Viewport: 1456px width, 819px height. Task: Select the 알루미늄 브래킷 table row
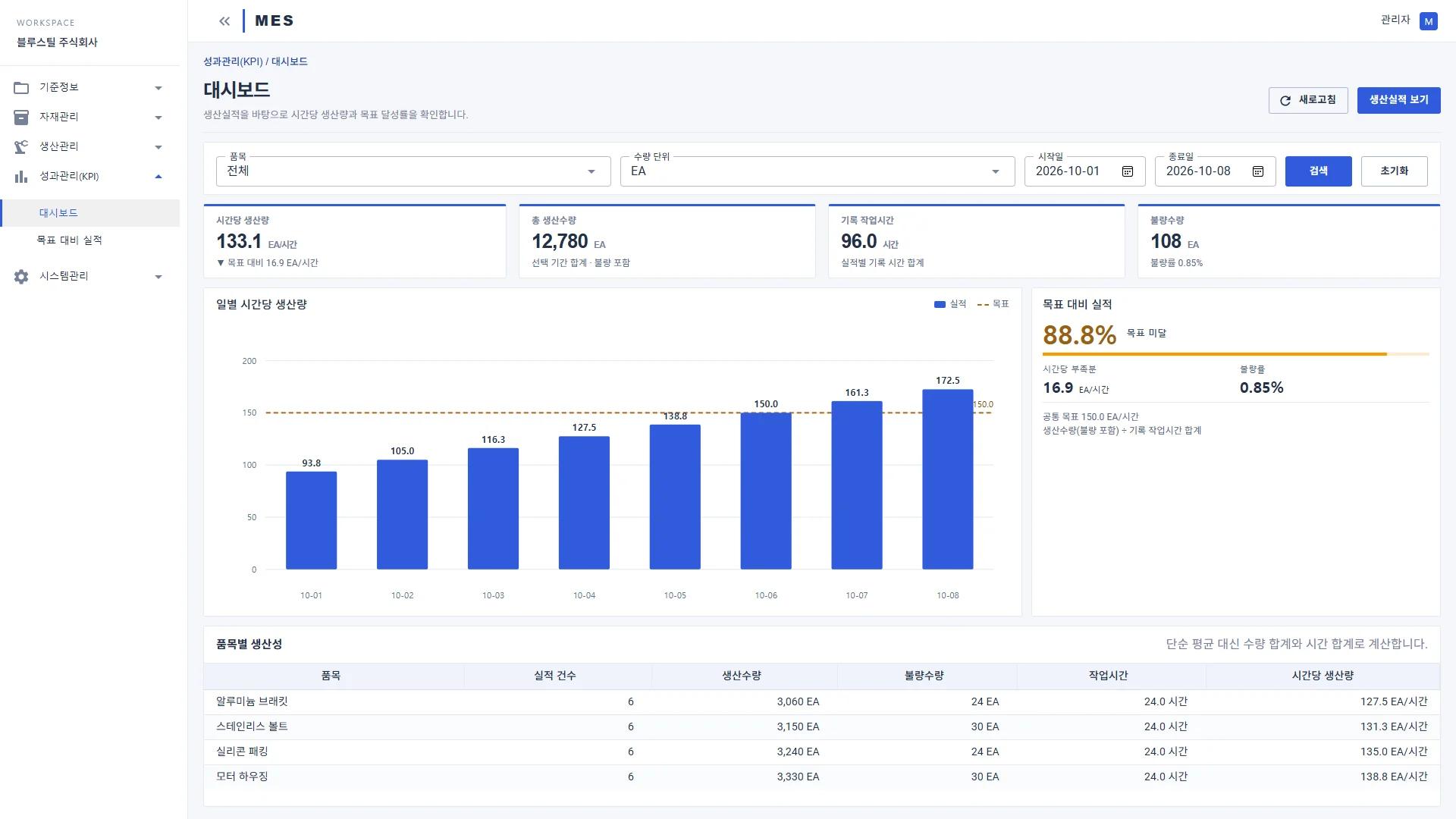(821, 702)
